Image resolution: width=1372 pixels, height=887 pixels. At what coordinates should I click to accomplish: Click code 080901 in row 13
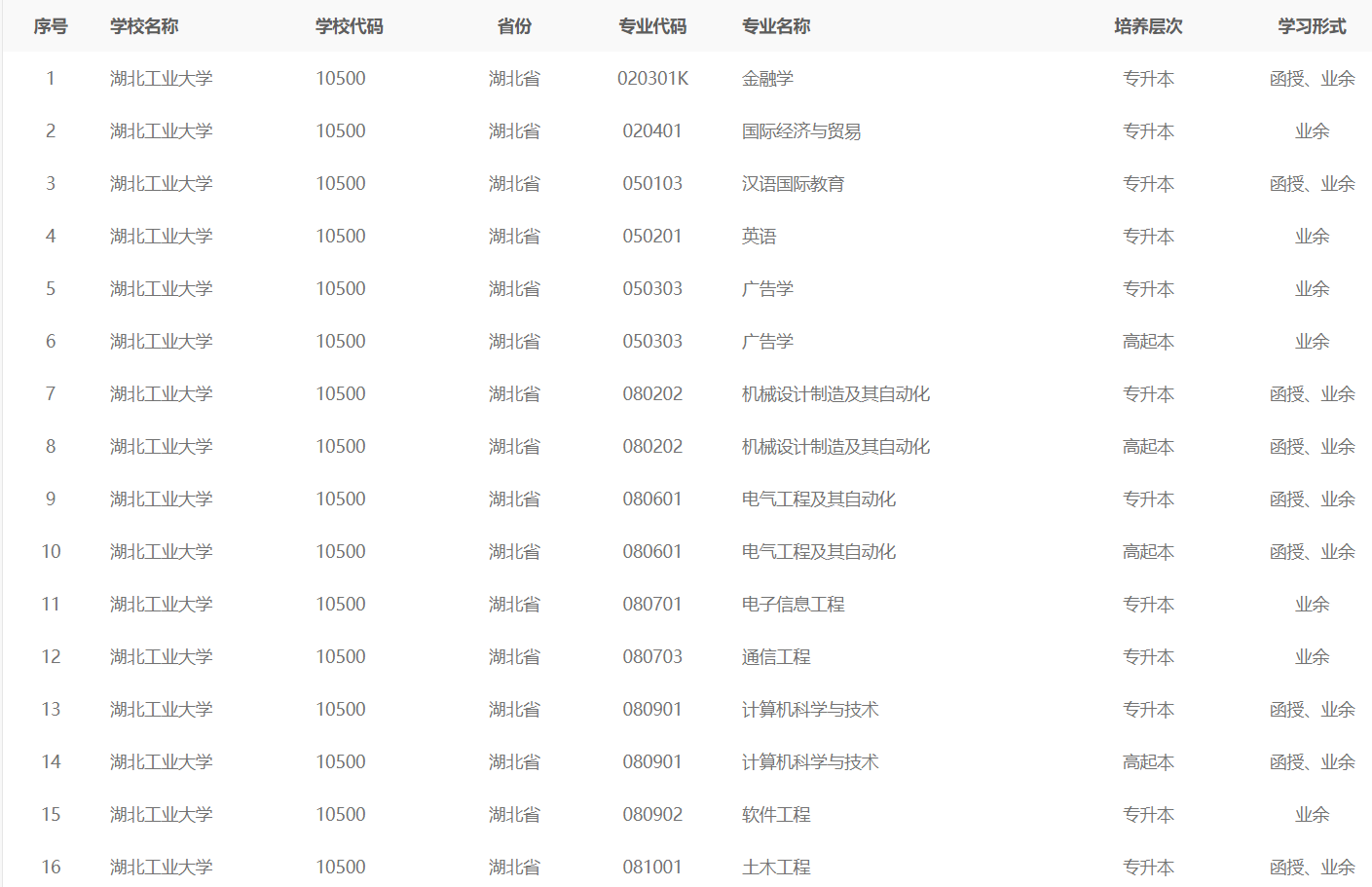(x=652, y=710)
